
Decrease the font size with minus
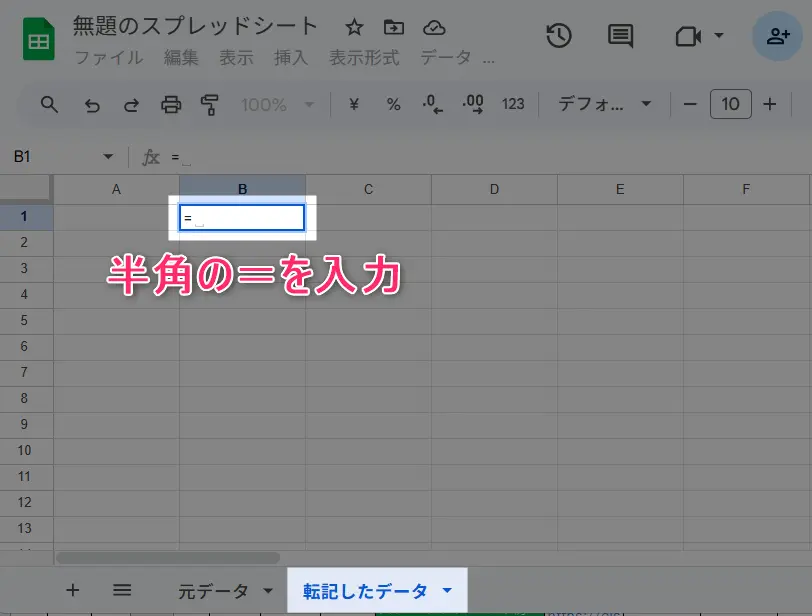tap(690, 104)
